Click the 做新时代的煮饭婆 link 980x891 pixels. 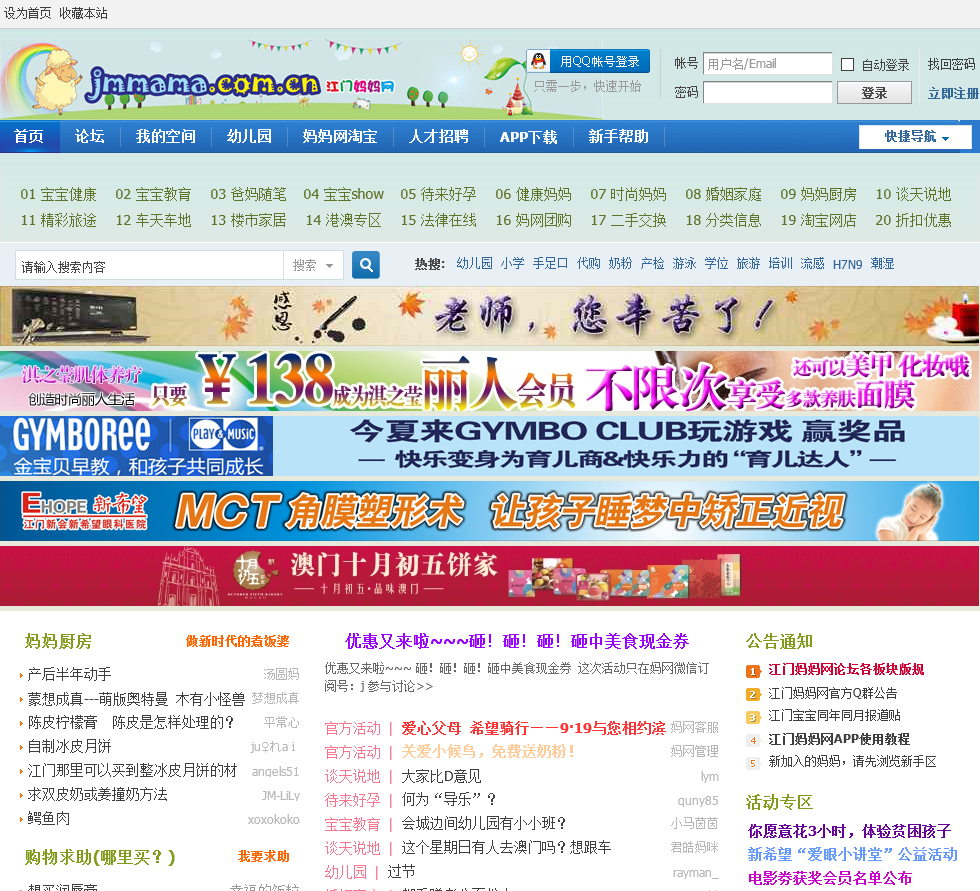pos(238,642)
